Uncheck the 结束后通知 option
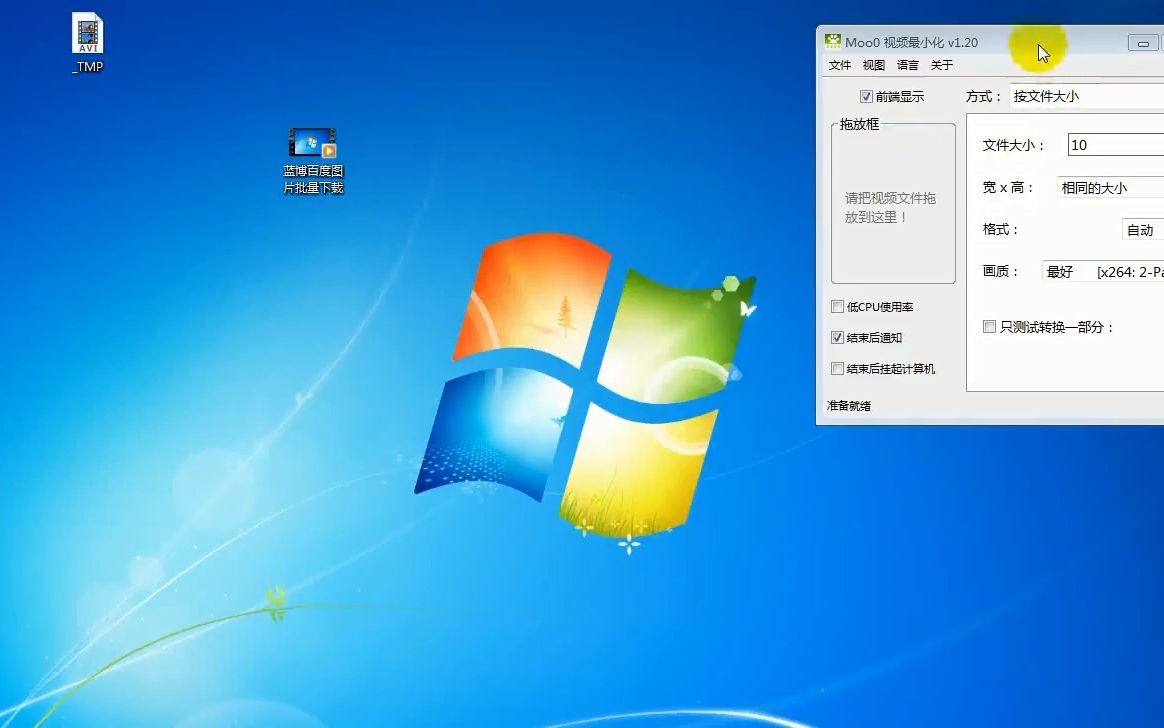Viewport: 1164px width, 728px height. [x=837, y=337]
